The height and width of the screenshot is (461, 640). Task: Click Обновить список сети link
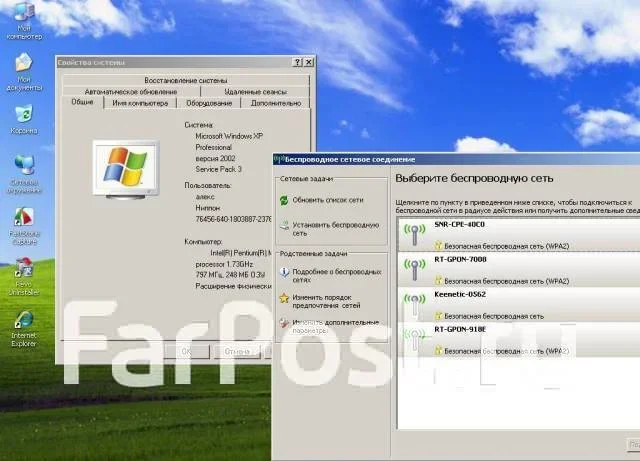(x=328, y=200)
